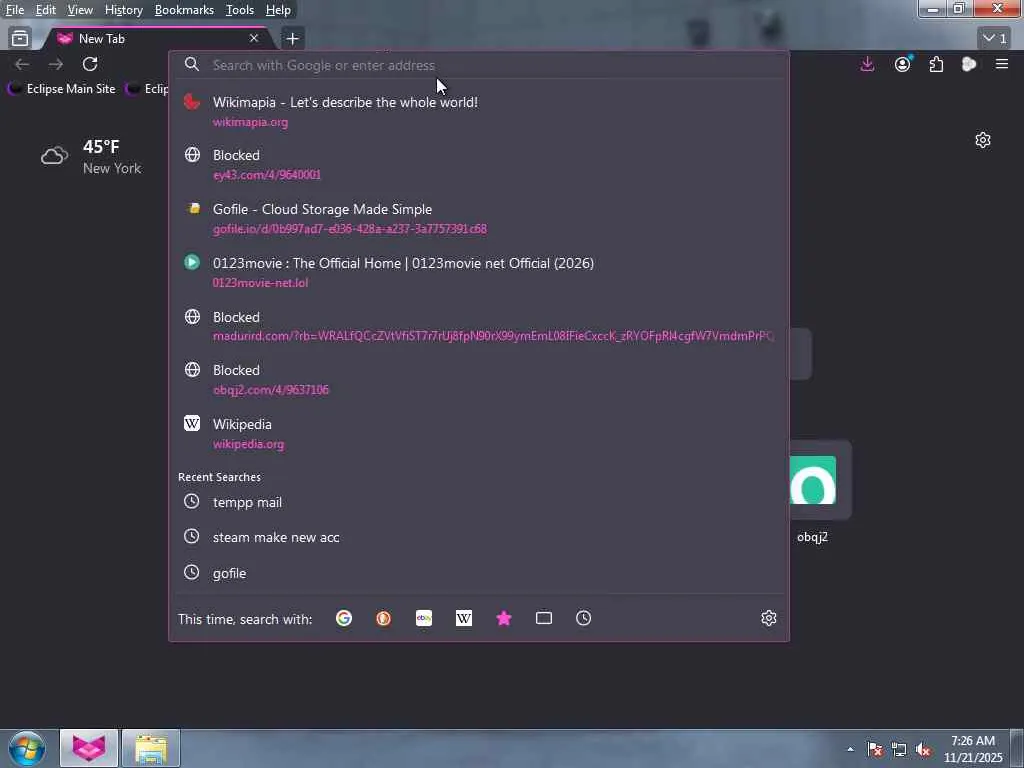Image resolution: width=1024 pixels, height=768 pixels.
Task: Open the Edit menu
Action: point(45,10)
